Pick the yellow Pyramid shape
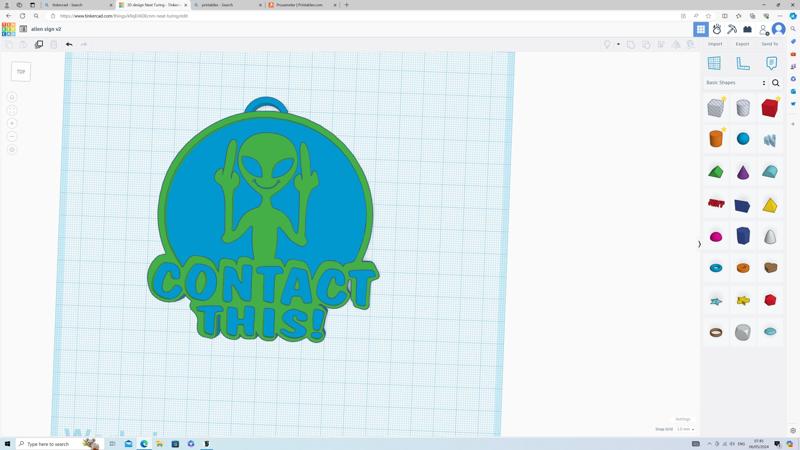800x450 pixels. point(770,205)
